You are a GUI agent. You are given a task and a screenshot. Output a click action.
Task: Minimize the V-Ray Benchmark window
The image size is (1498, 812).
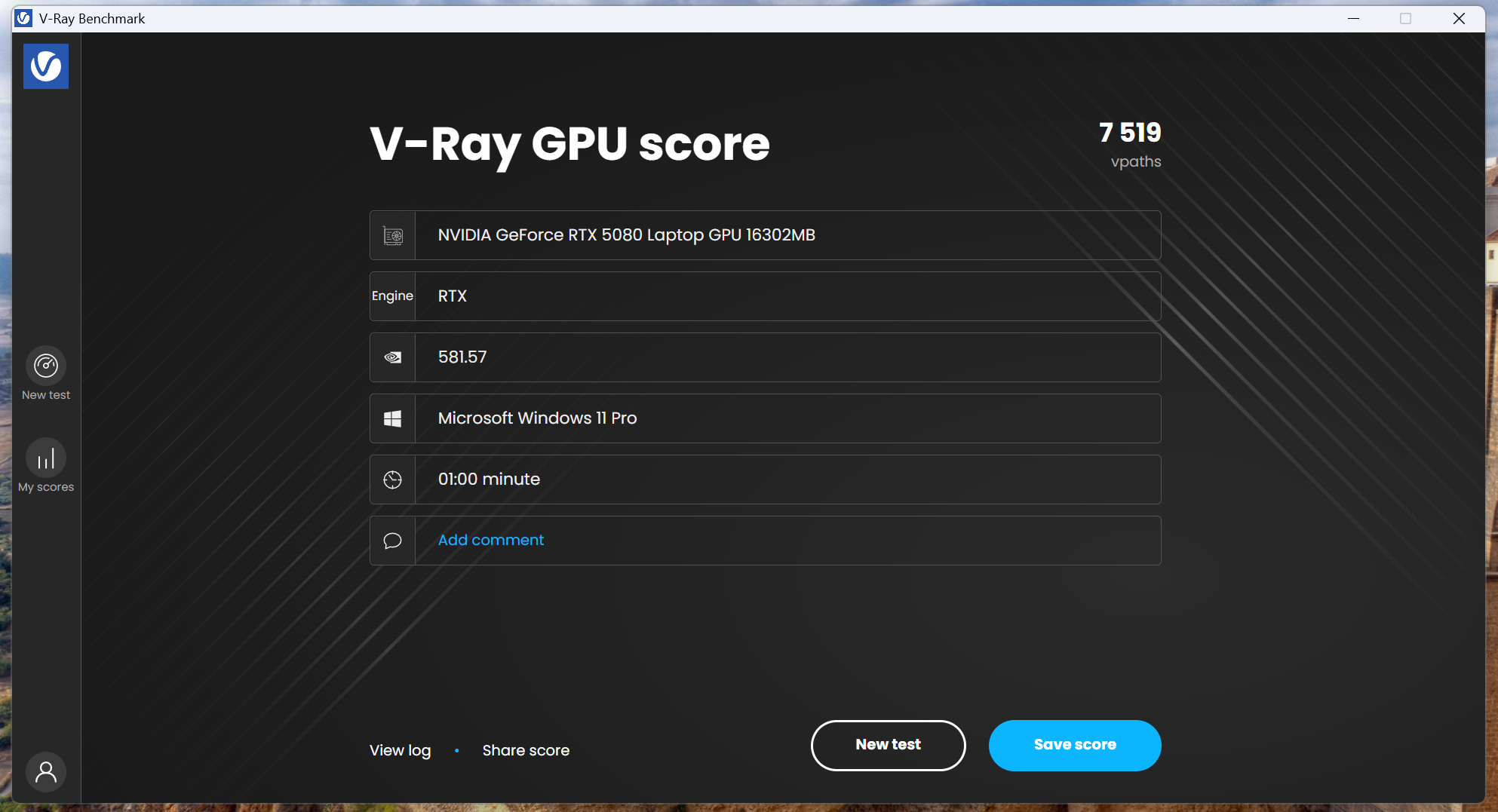click(x=1353, y=19)
